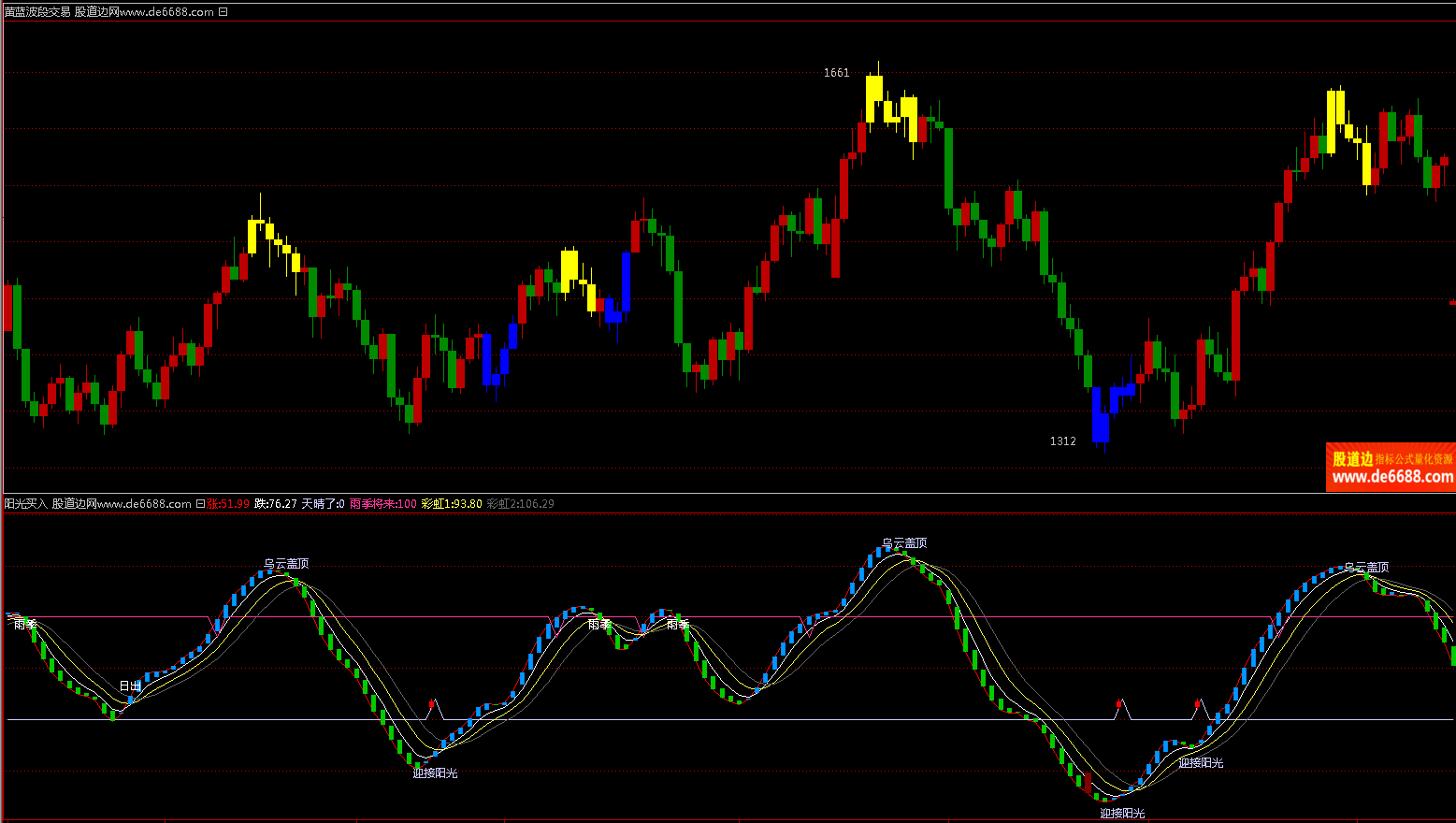Click the leftmost 迎接阳光 signal label
Screen dimensions: 1456x823
point(435,773)
